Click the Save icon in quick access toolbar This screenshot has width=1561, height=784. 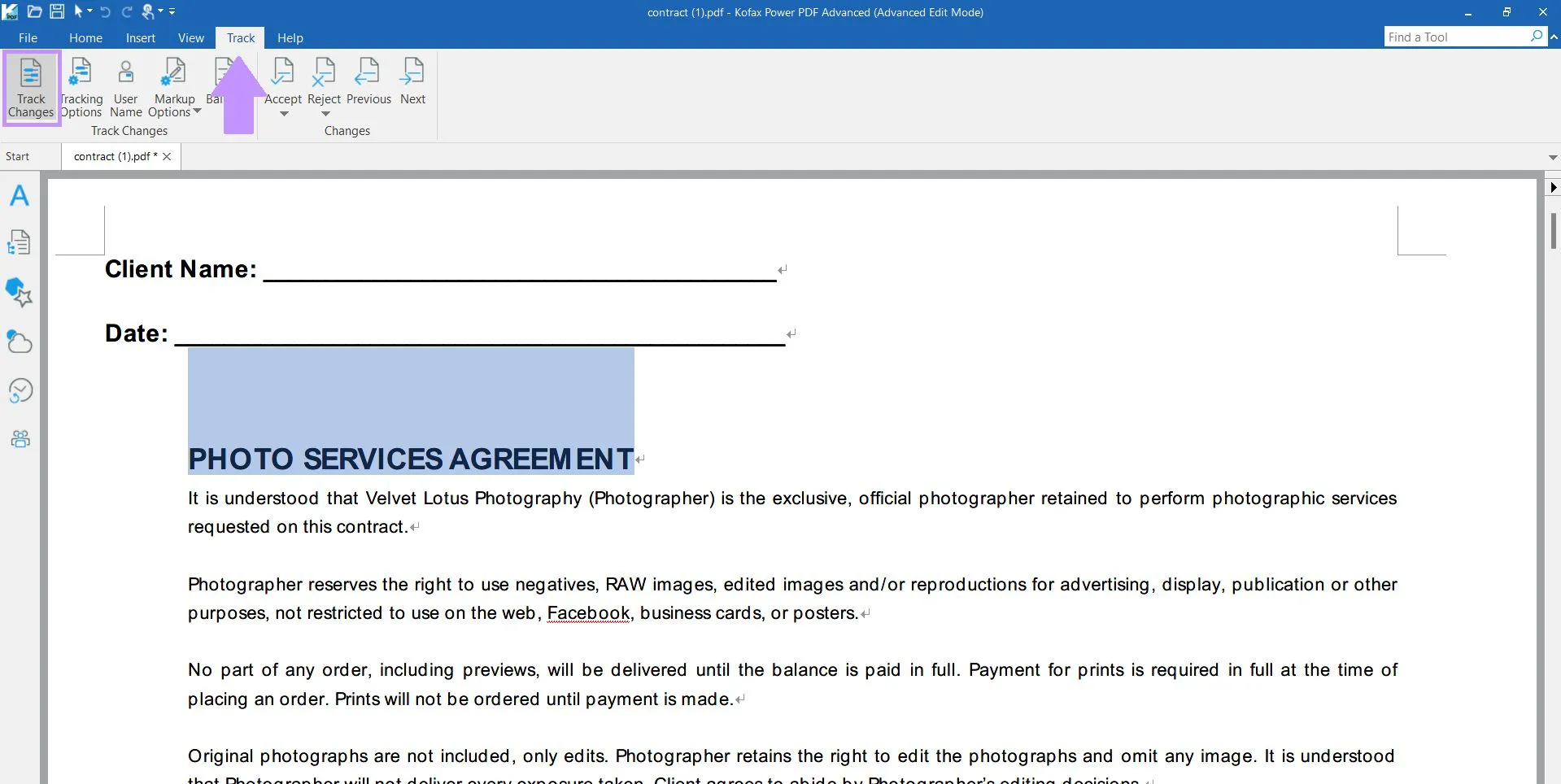[57, 11]
